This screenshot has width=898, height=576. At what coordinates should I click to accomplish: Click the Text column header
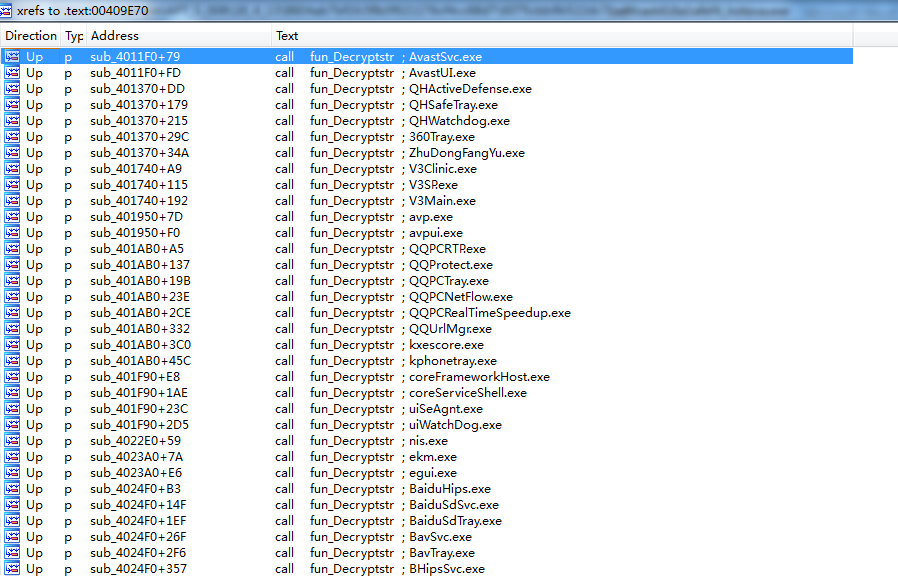[x=287, y=35]
